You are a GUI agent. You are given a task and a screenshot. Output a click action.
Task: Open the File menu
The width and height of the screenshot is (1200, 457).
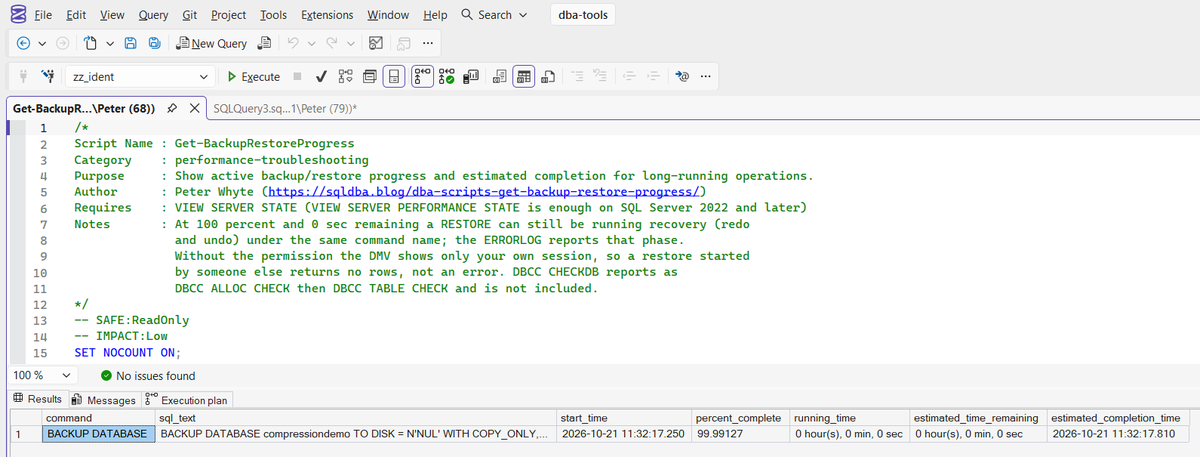[x=43, y=15]
